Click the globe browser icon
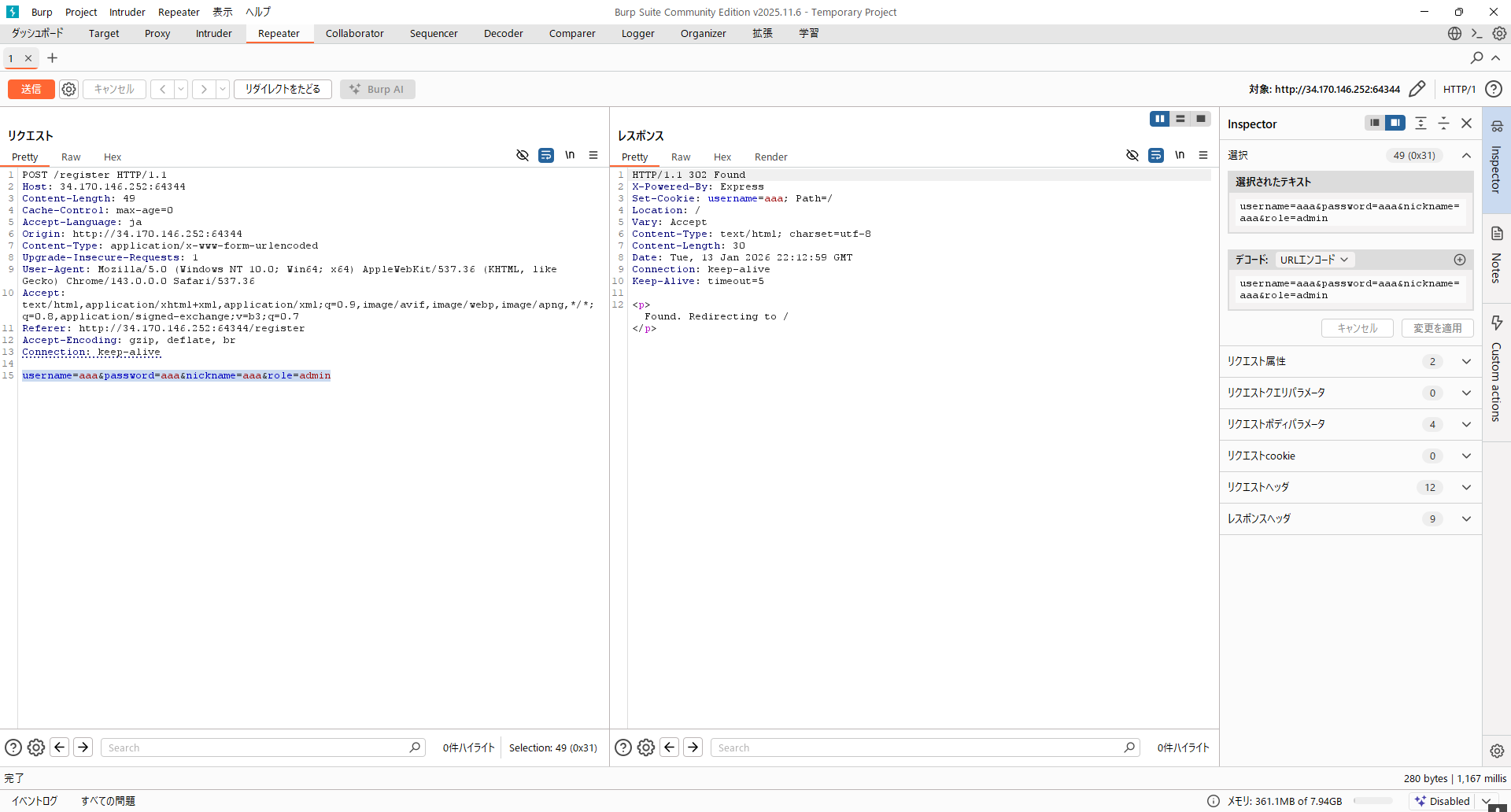 (1454, 33)
